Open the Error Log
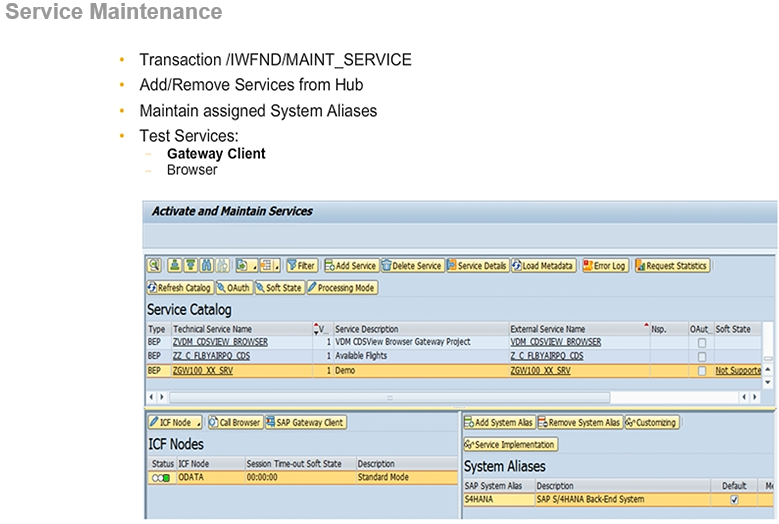 (x=604, y=266)
